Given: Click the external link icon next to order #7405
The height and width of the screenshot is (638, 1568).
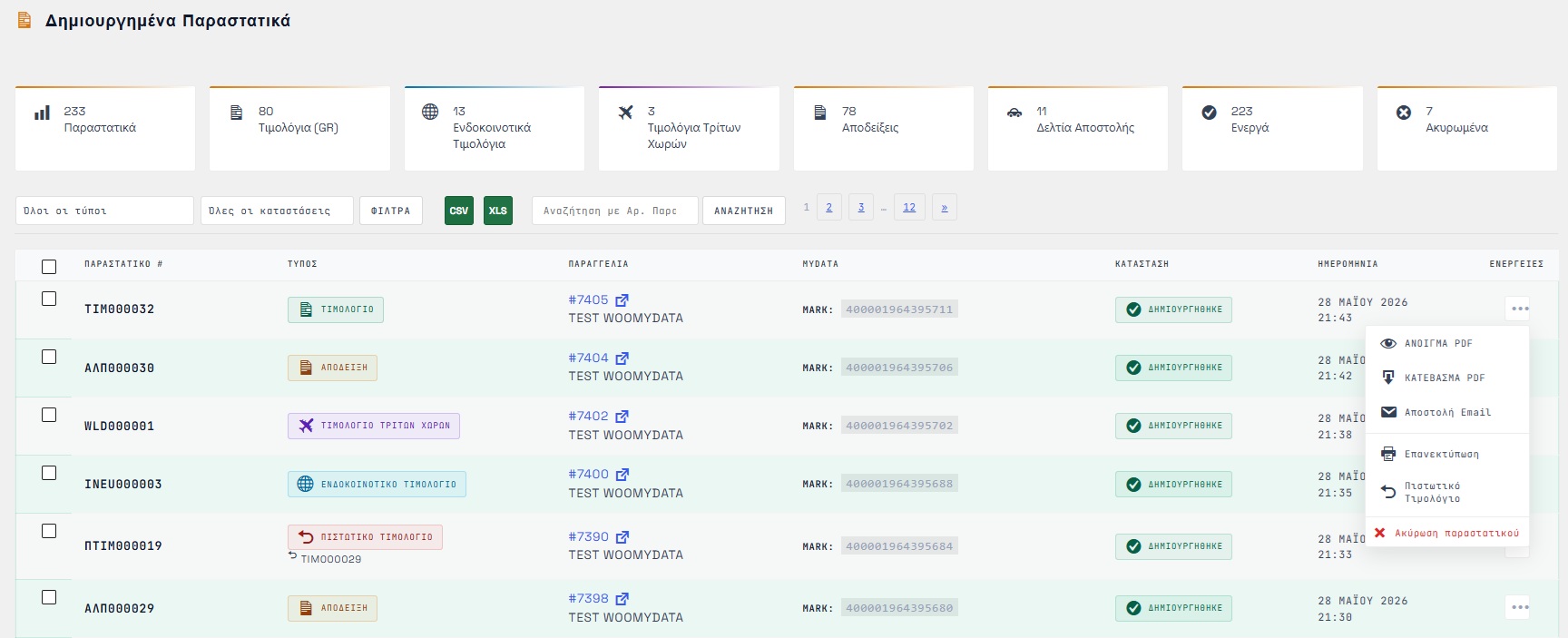Looking at the screenshot, I should (x=622, y=300).
